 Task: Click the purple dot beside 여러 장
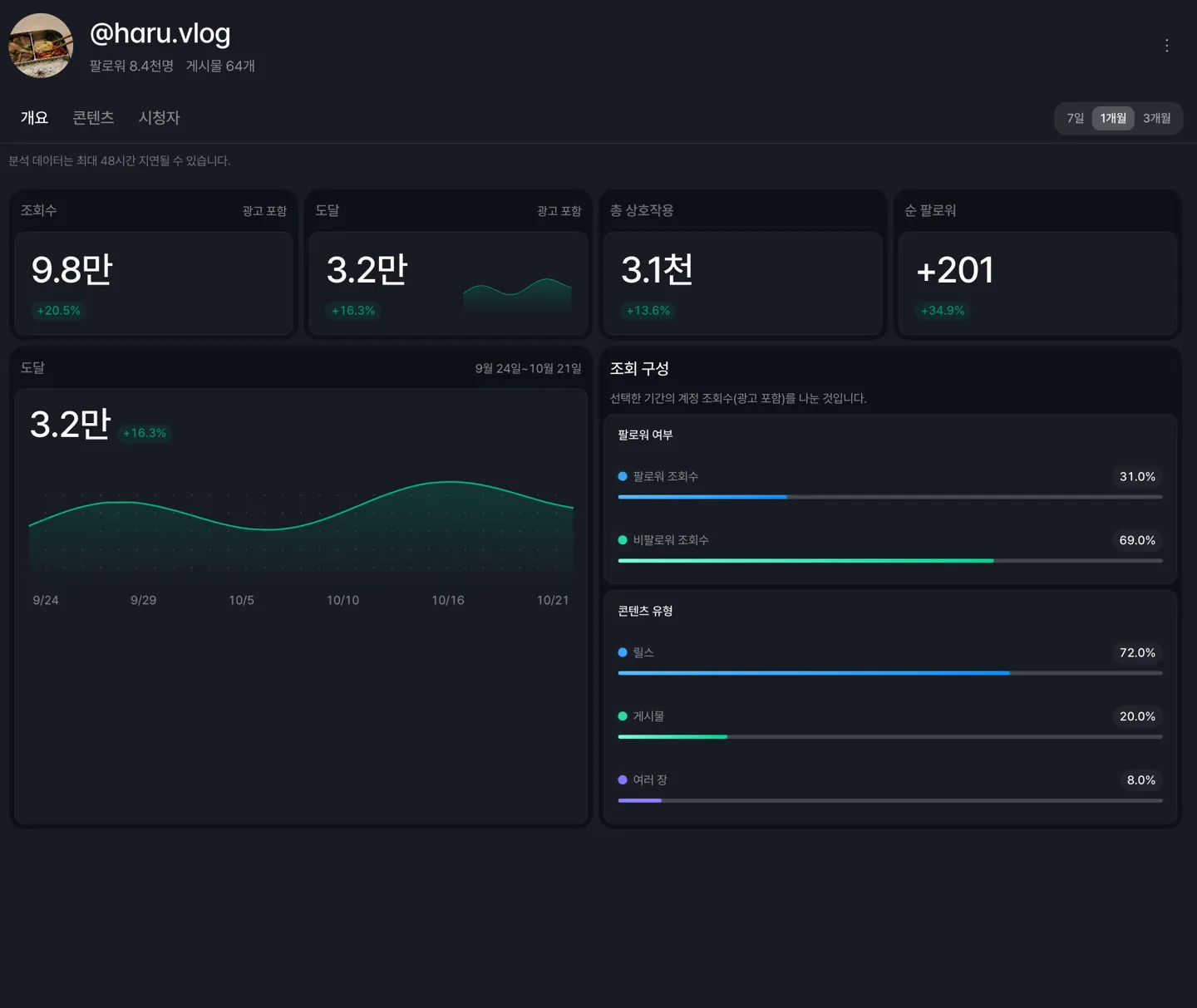[623, 779]
